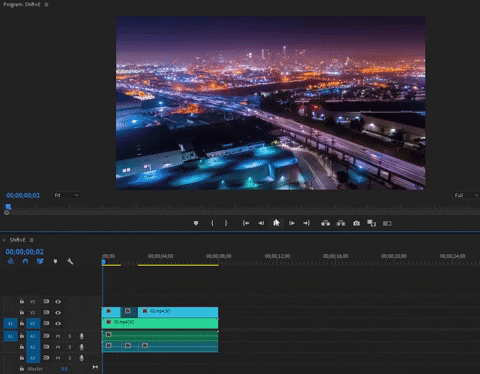Image resolution: width=480 pixels, height=374 pixels.
Task: Toggle A1 source patching button
Action: 10,336
